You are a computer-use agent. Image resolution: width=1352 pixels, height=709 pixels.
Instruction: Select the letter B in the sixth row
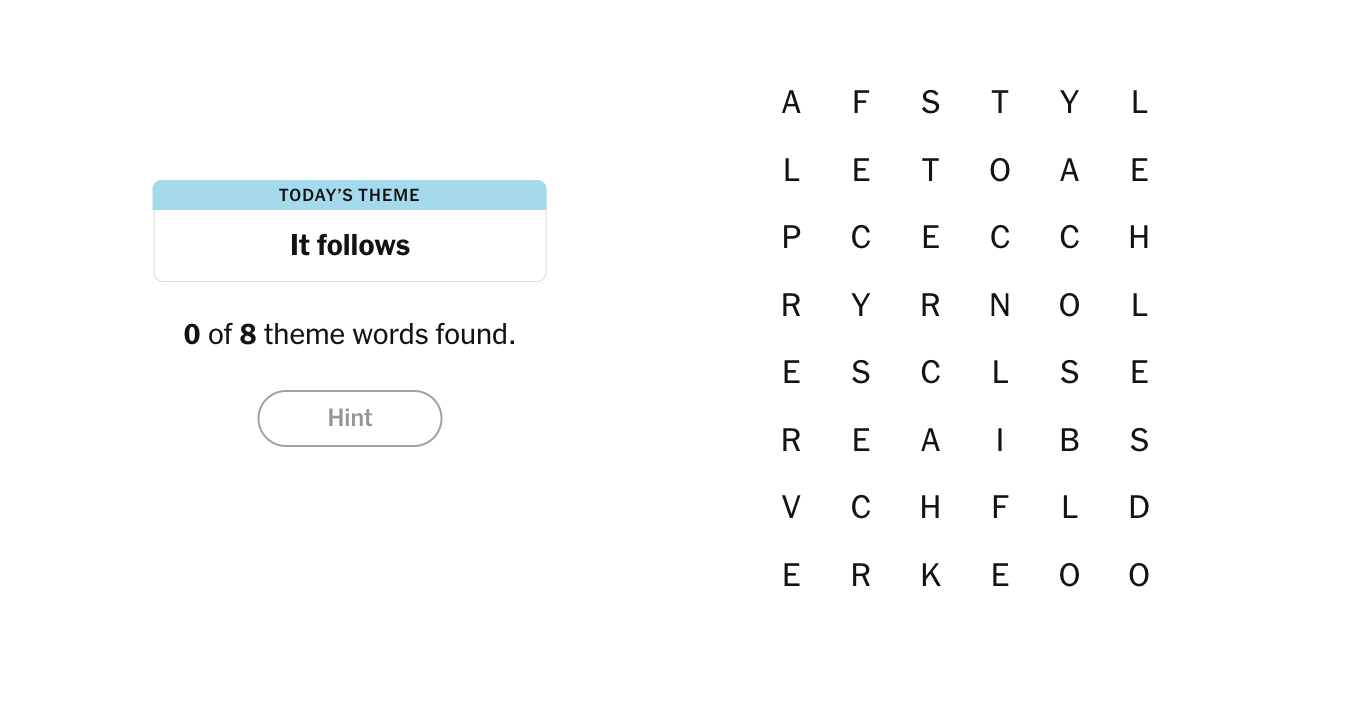(1069, 440)
